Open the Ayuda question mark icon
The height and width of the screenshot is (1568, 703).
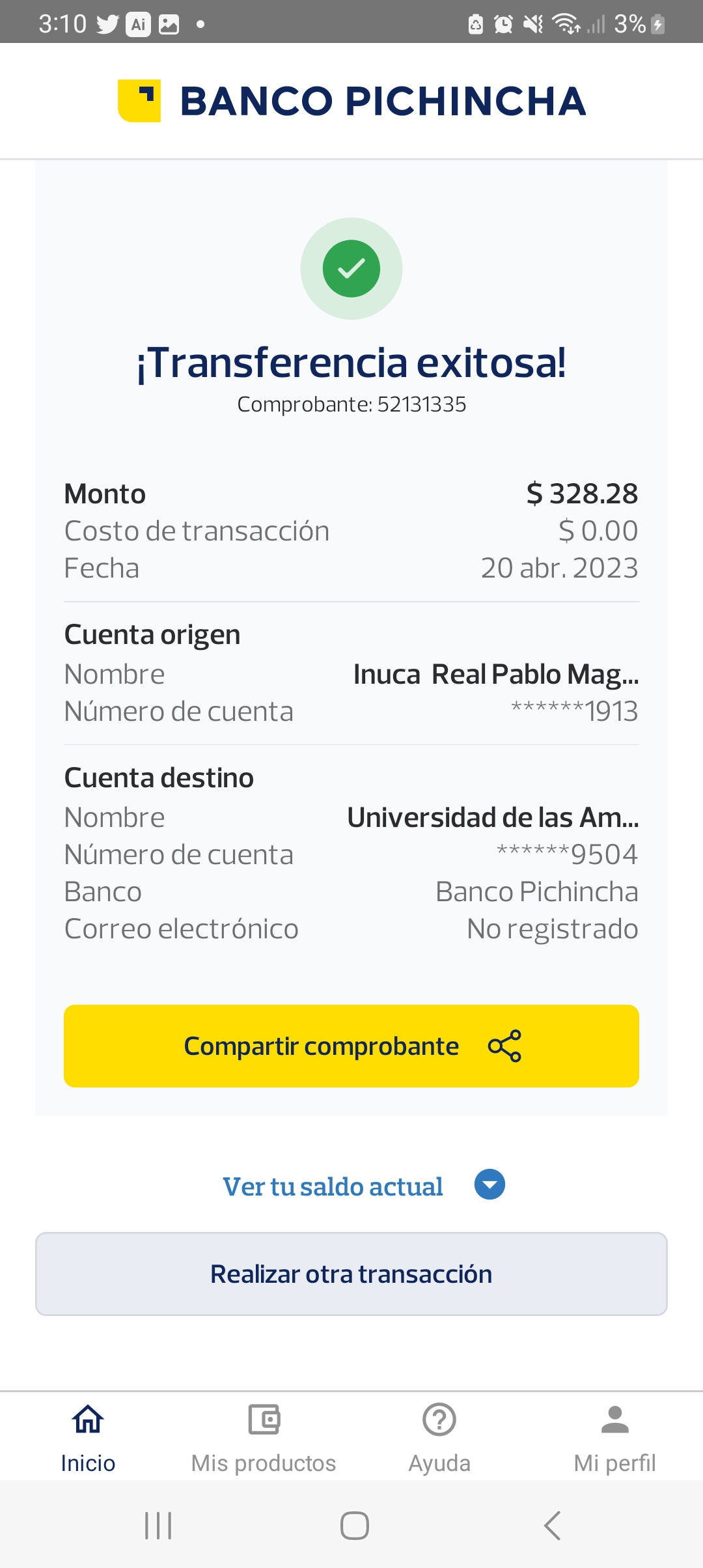click(439, 1420)
